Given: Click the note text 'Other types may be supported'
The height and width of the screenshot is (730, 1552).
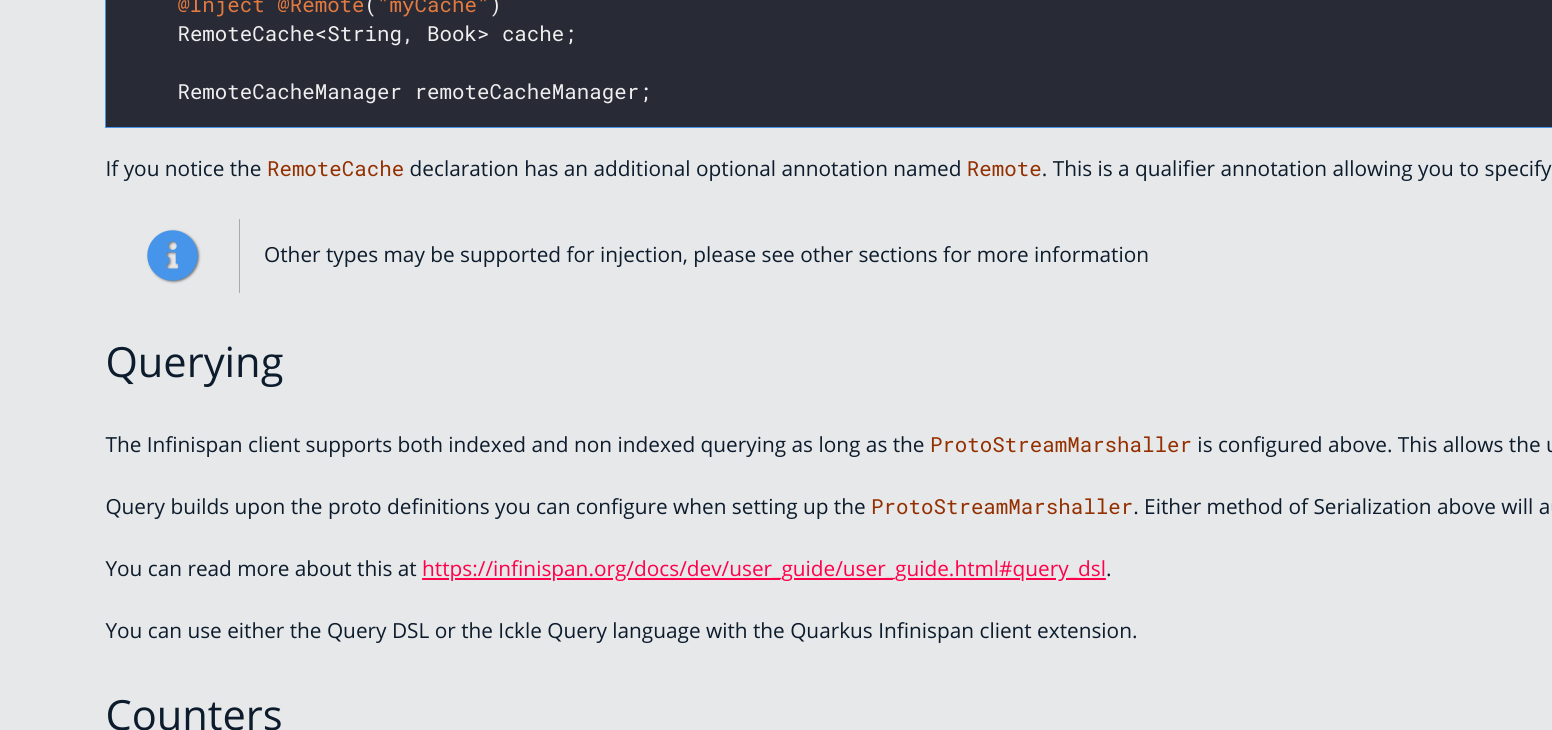Looking at the screenshot, I should tap(706, 255).
